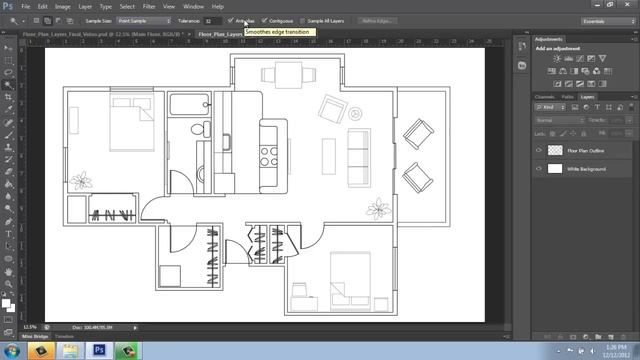Hide the White Background layer

[x=538, y=169]
